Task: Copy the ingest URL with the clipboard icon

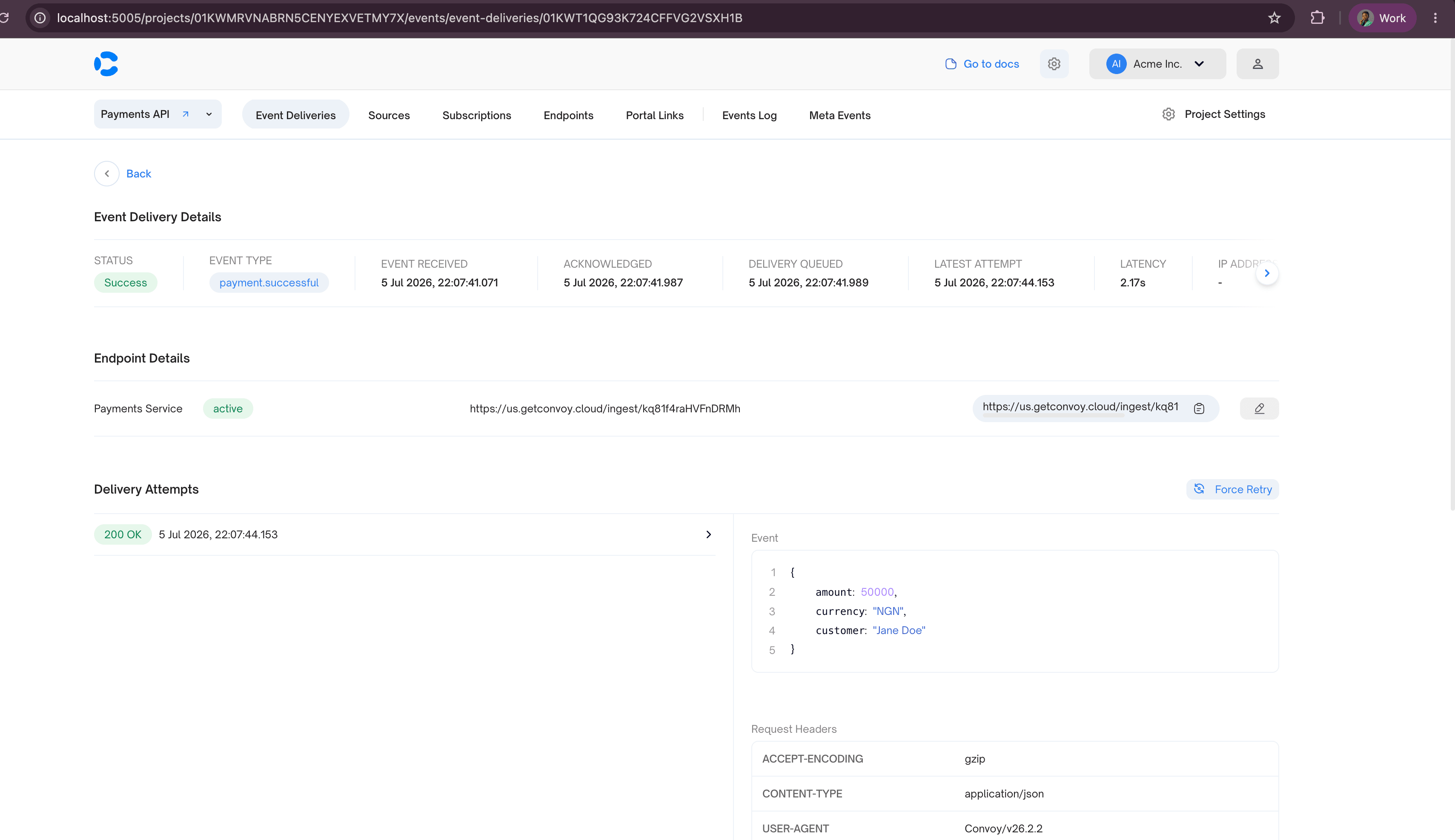Action: coord(1199,409)
